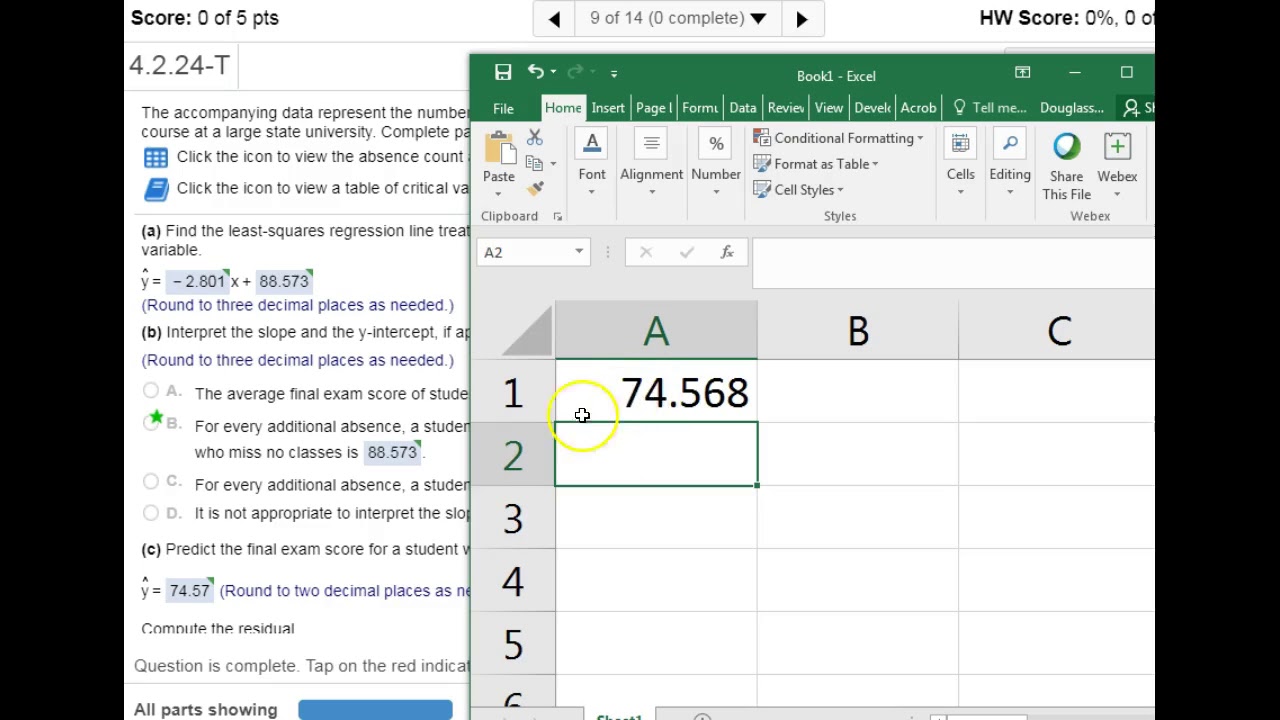
Task: Open the Cells group button
Action: tap(960, 163)
